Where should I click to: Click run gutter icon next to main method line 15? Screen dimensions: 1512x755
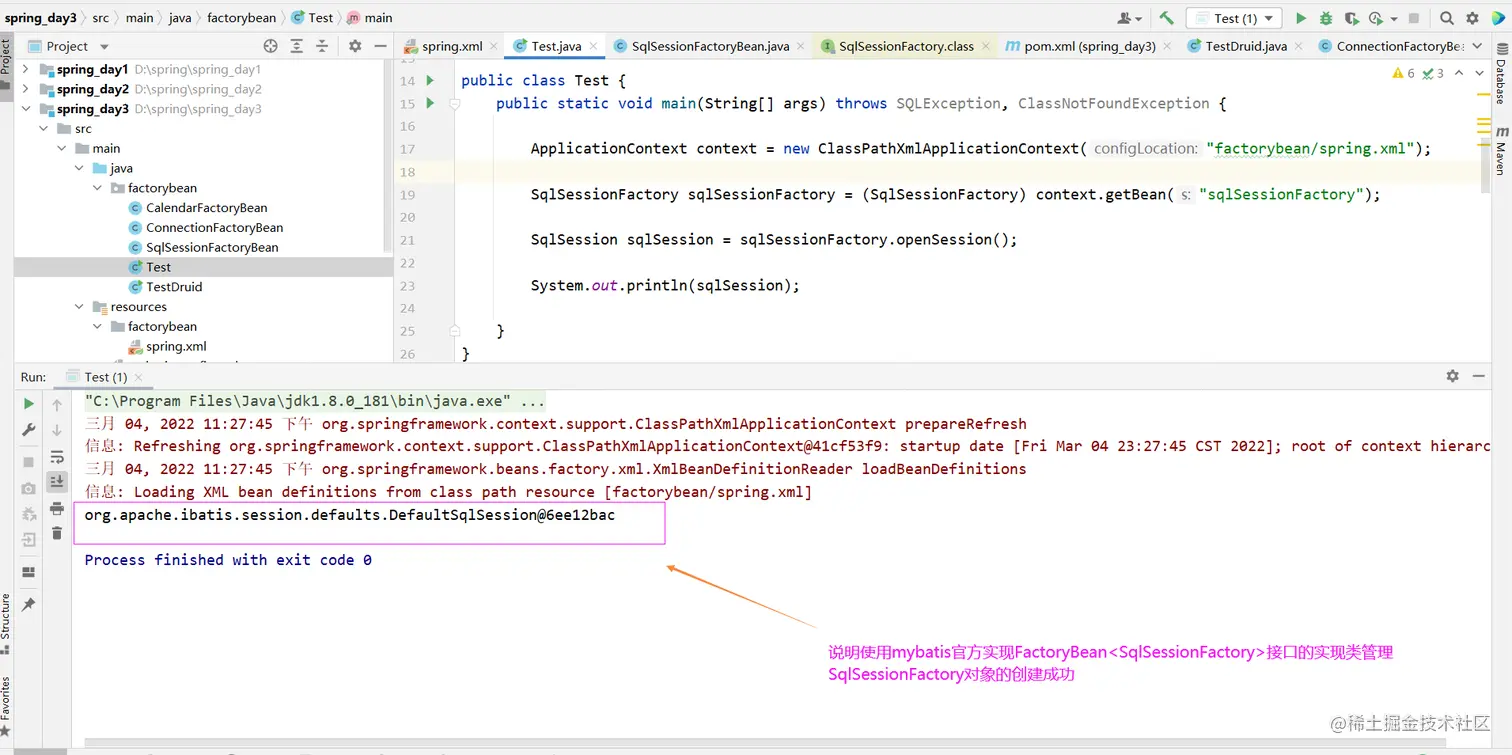click(430, 103)
